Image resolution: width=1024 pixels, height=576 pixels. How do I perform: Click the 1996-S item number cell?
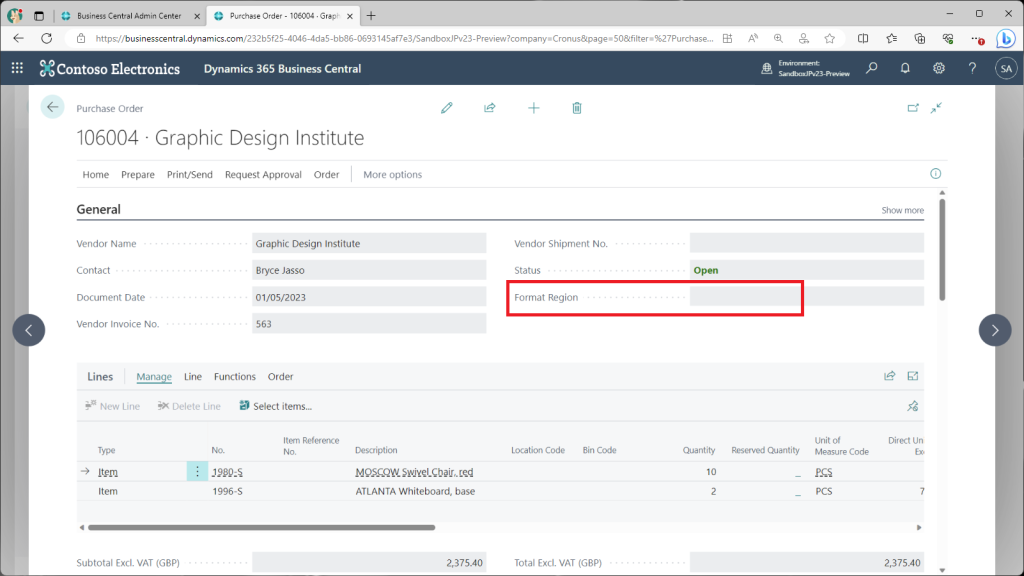click(x=227, y=491)
